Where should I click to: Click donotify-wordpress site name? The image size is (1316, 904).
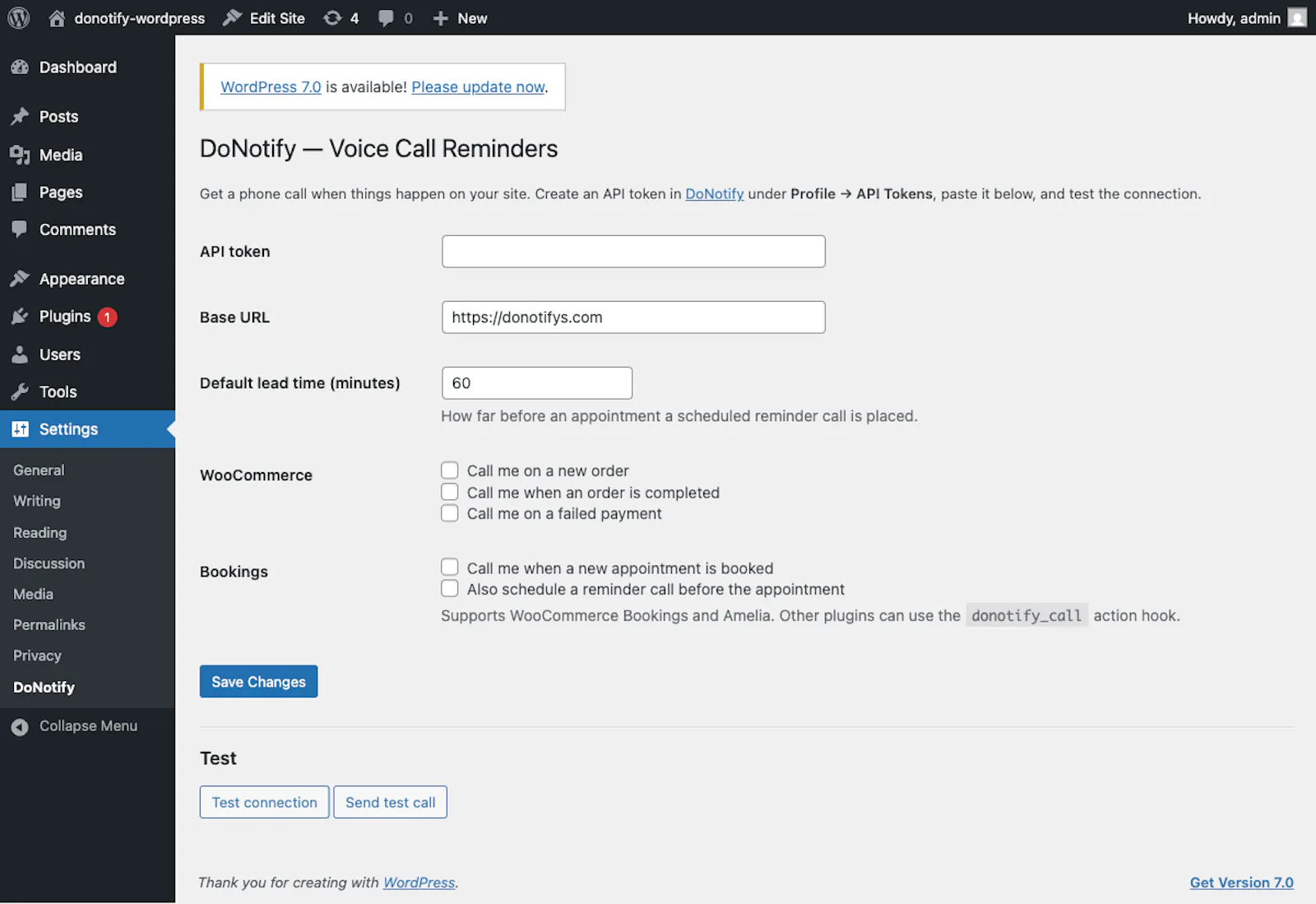[140, 18]
